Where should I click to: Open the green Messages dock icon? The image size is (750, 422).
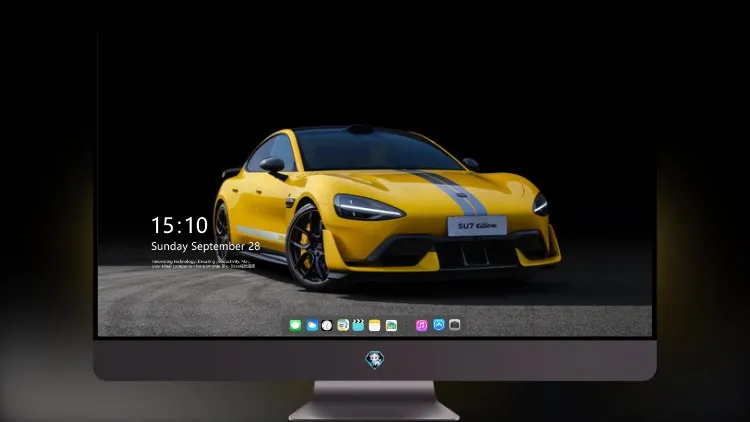295,325
